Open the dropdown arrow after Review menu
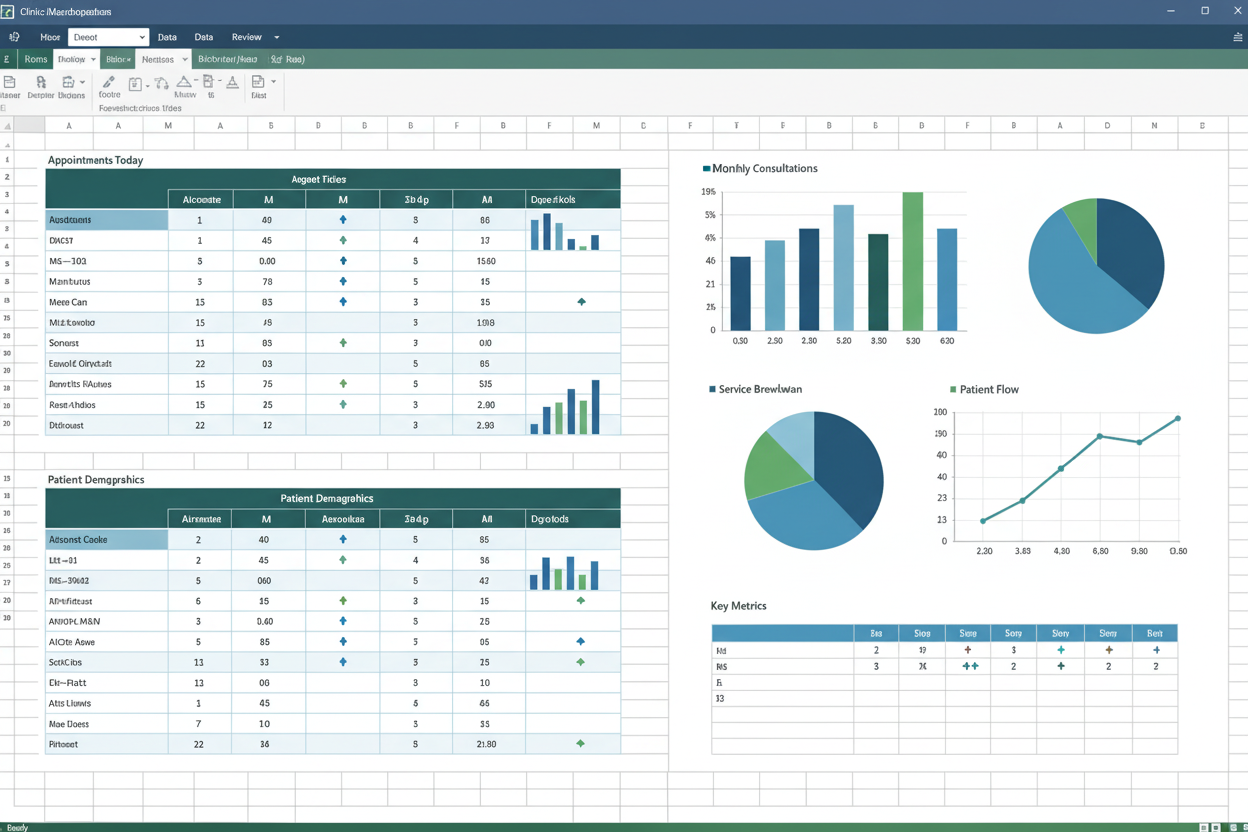The height and width of the screenshot is (832, 1248). tap(277, 37)
